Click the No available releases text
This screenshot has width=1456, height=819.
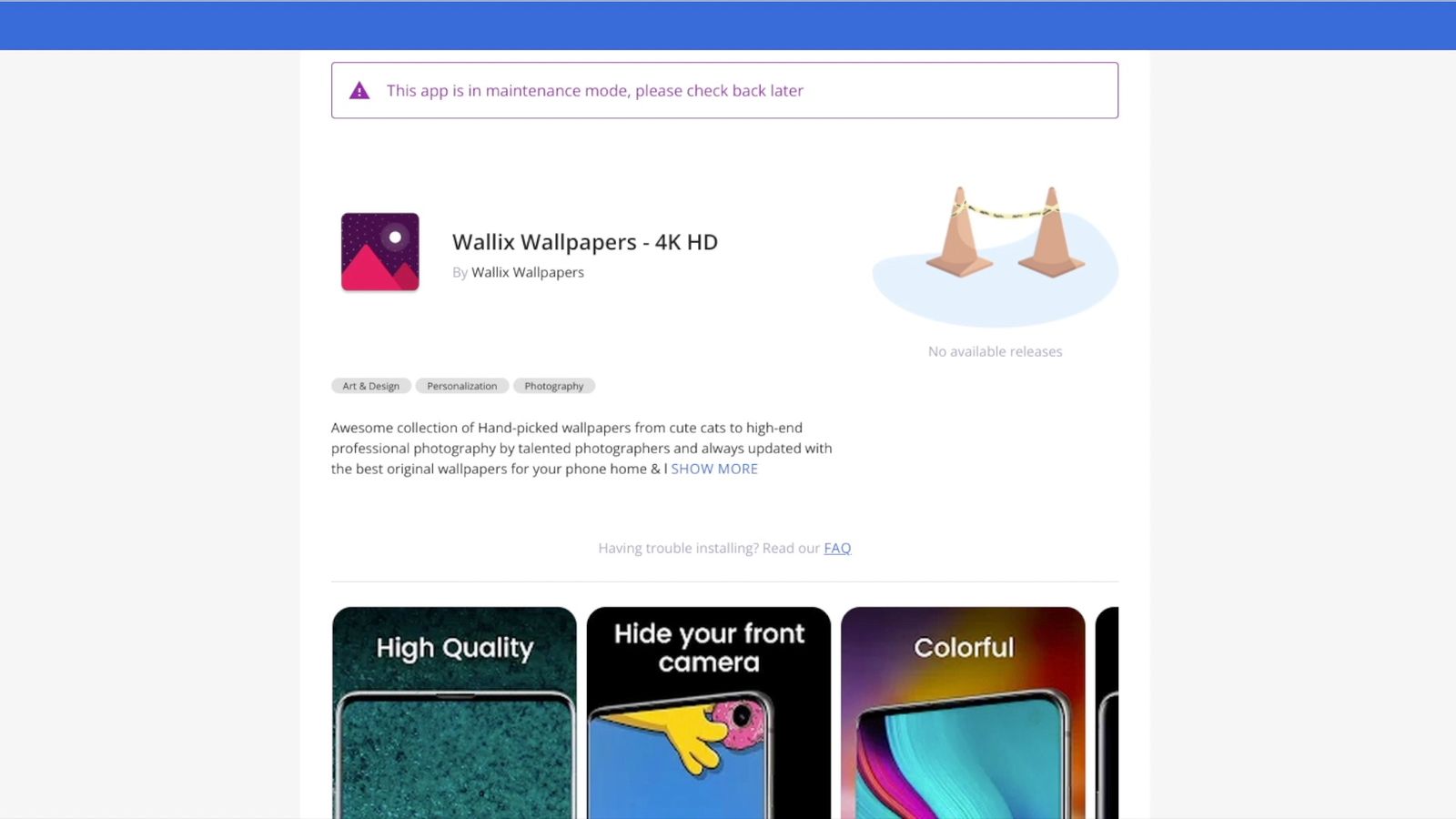pyautogui.click(x=995, y=351)
